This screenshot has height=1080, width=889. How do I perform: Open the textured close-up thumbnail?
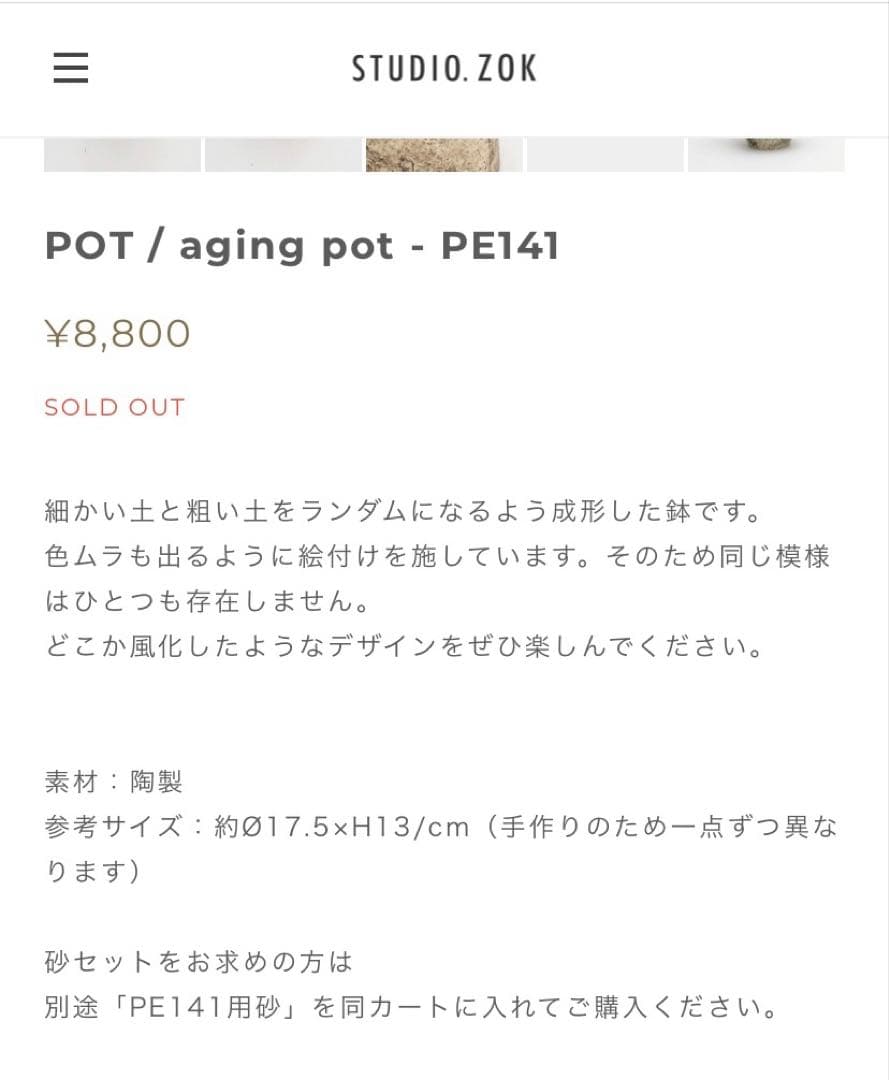pyautogui.click(x=444, y=155)
